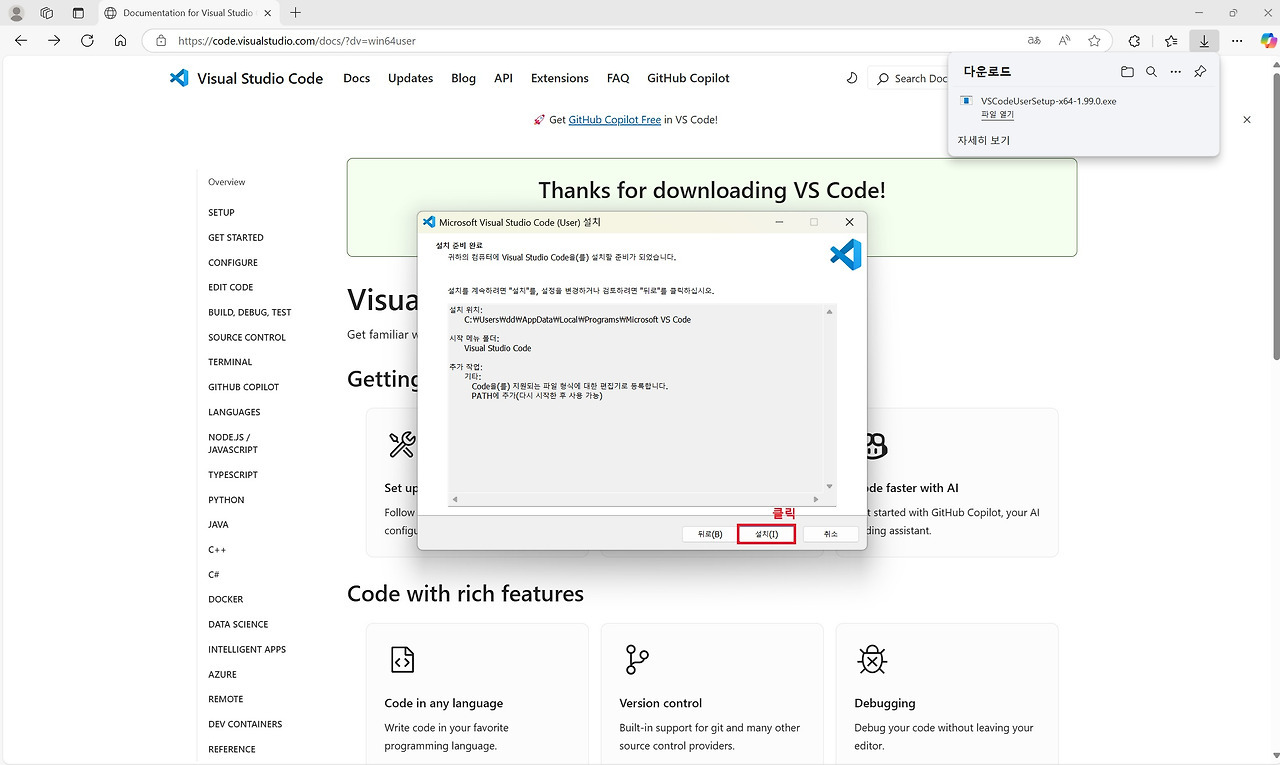Screen dimensions: 1280x765
Task: Expand the CONFIGURE sidebar section
Action: pyautogui.click(x=233, y=263)
